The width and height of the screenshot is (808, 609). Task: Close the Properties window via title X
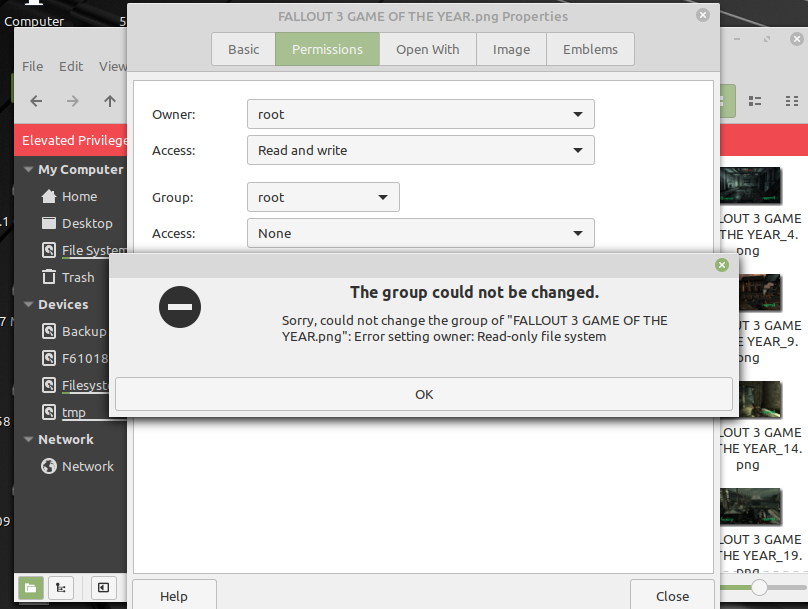(x=702, y=15)
